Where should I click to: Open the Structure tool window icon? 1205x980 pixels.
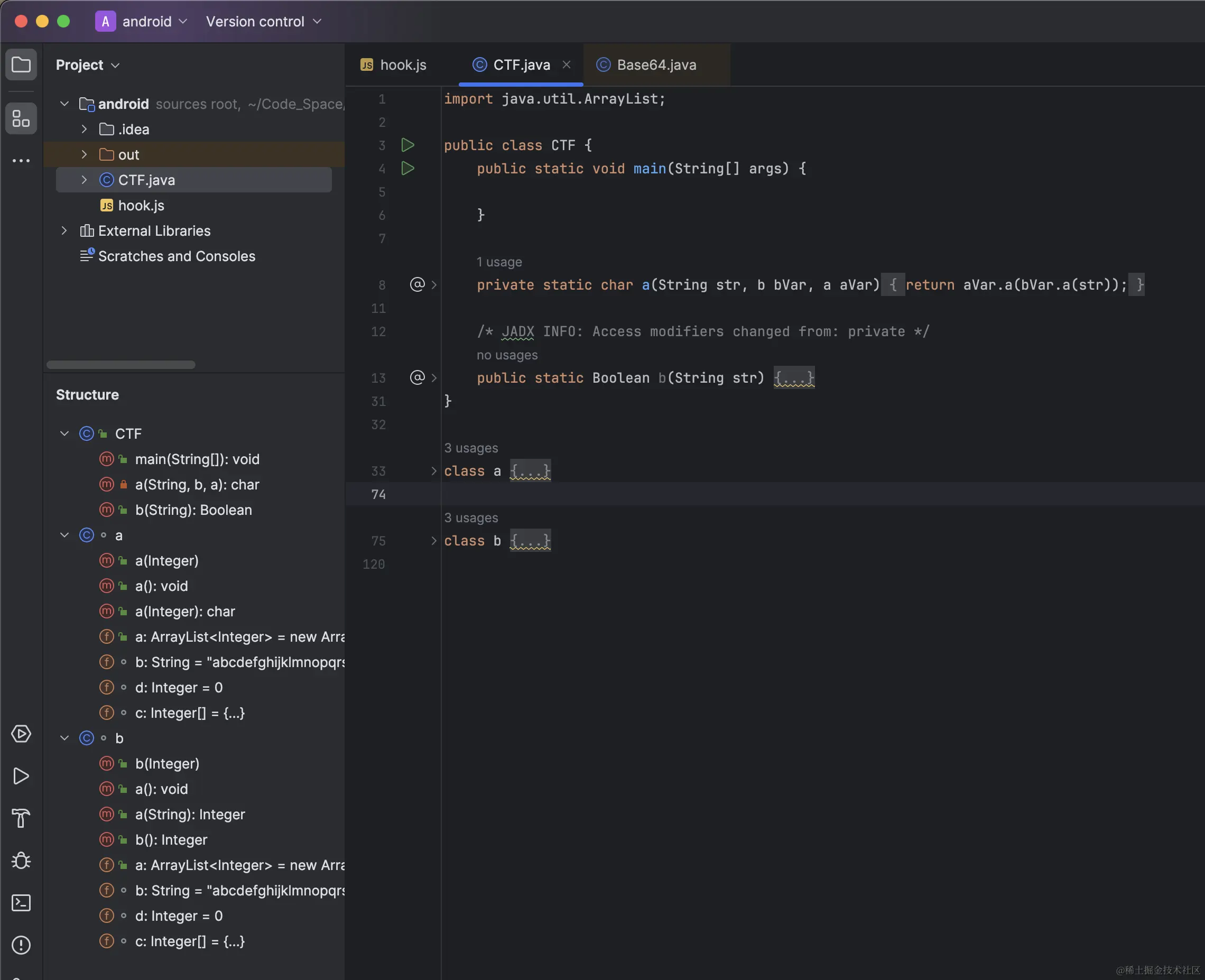coord(21,118)
